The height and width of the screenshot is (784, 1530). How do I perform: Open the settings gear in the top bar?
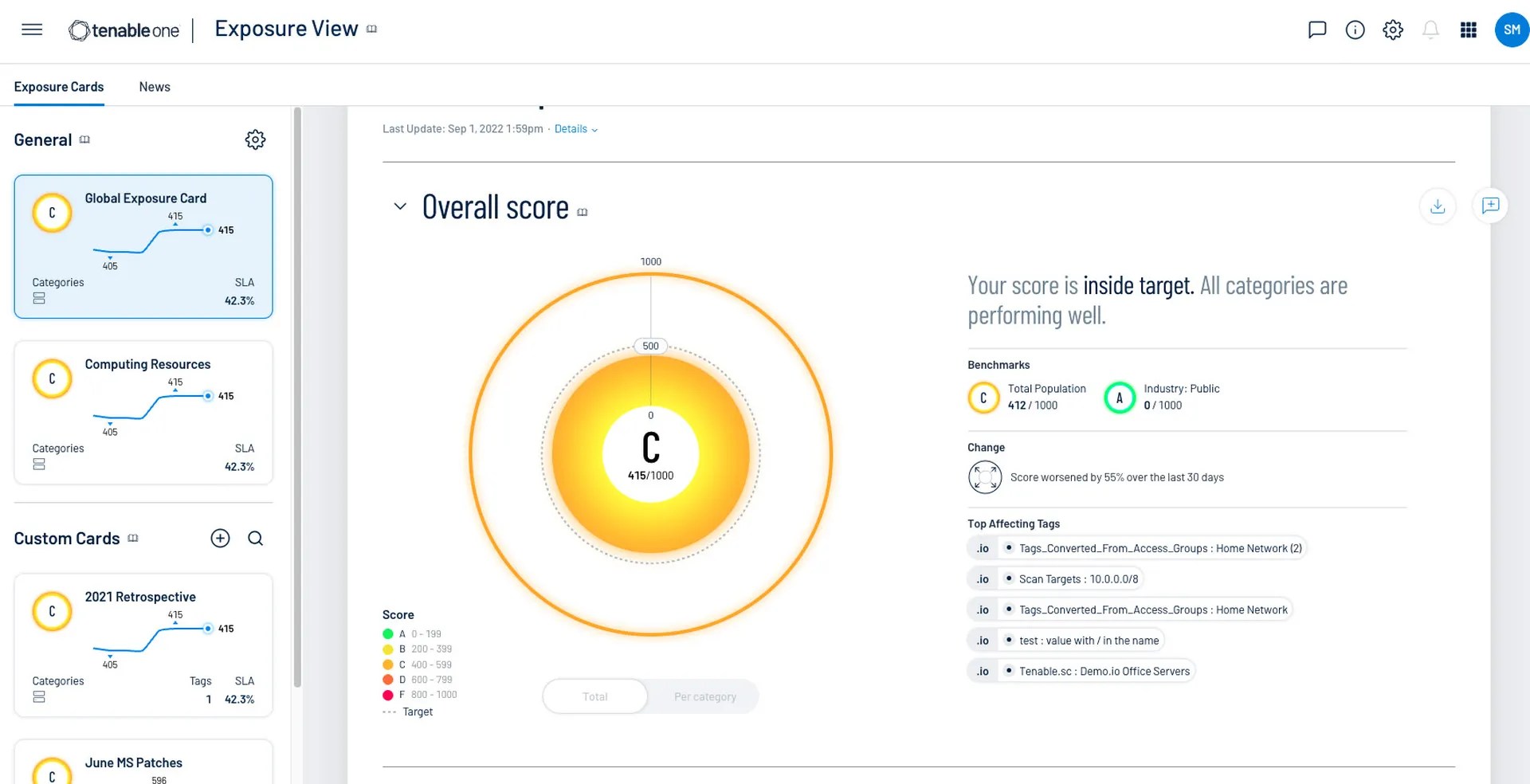(1393, 29)
